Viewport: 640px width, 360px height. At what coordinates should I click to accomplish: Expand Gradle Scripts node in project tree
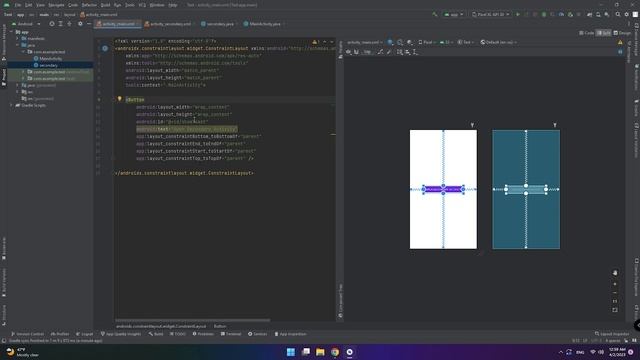coord(11,105)
